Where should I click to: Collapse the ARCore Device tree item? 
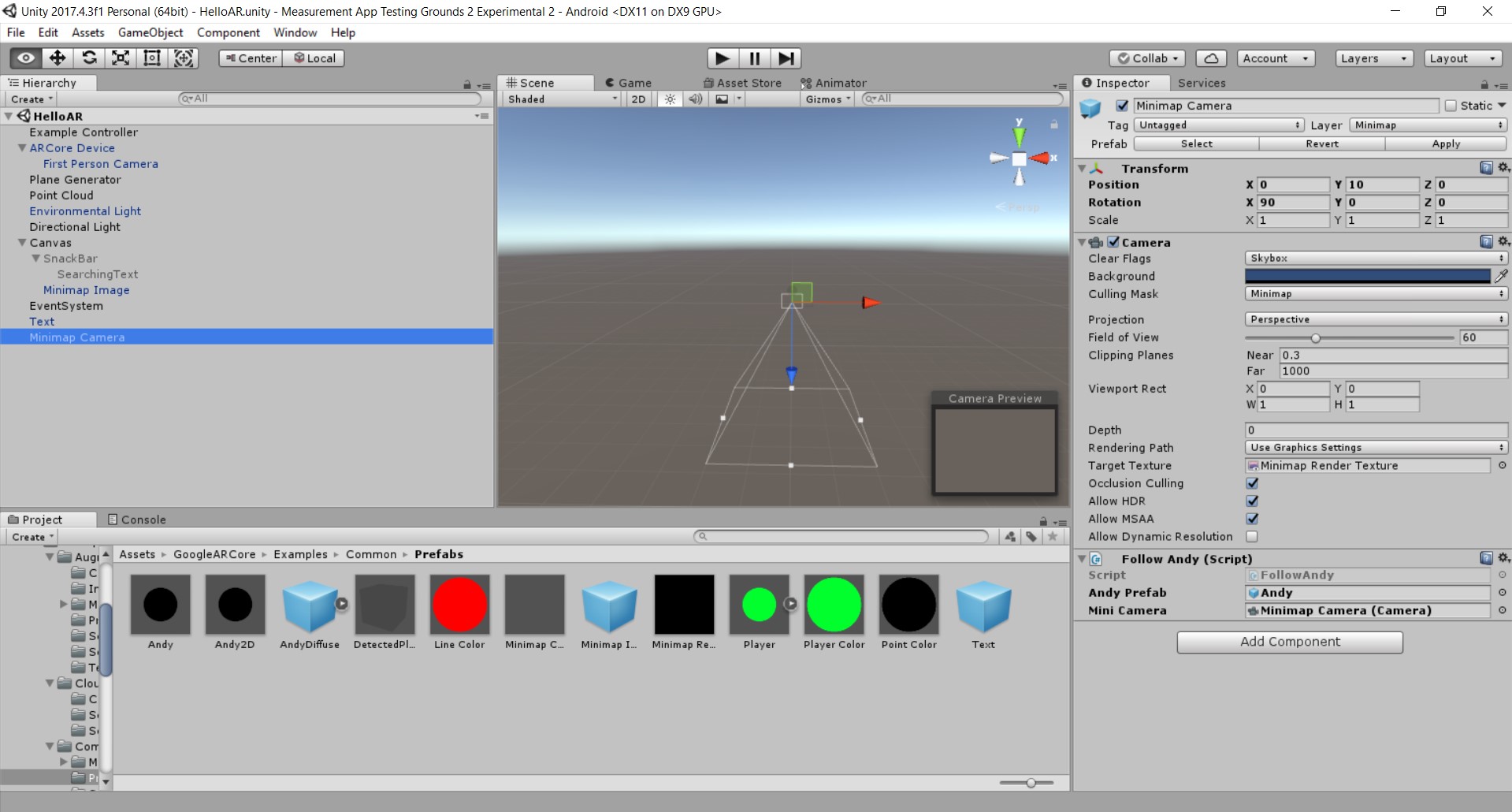(x=22, y=148)
